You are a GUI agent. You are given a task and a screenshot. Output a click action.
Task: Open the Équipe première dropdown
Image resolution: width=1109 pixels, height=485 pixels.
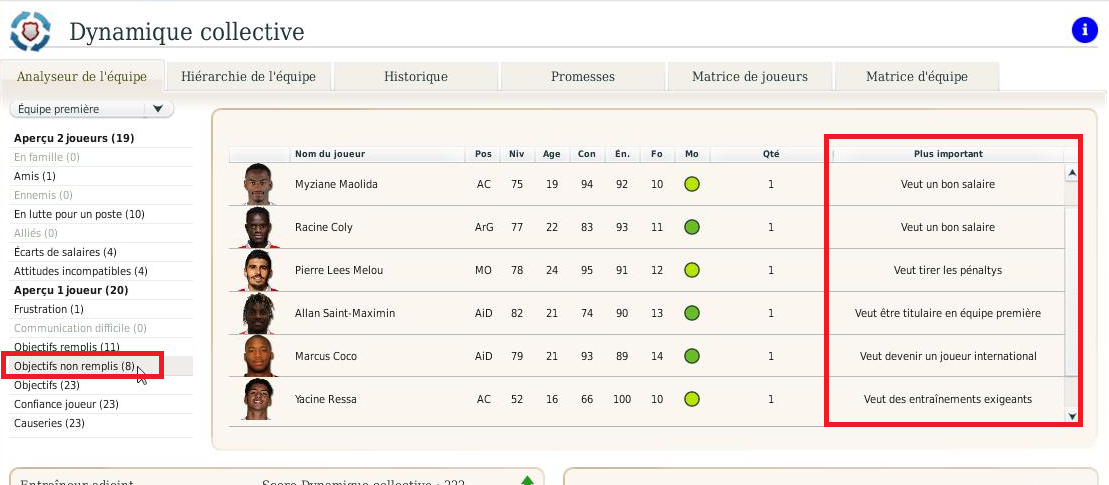coord(92,110)
